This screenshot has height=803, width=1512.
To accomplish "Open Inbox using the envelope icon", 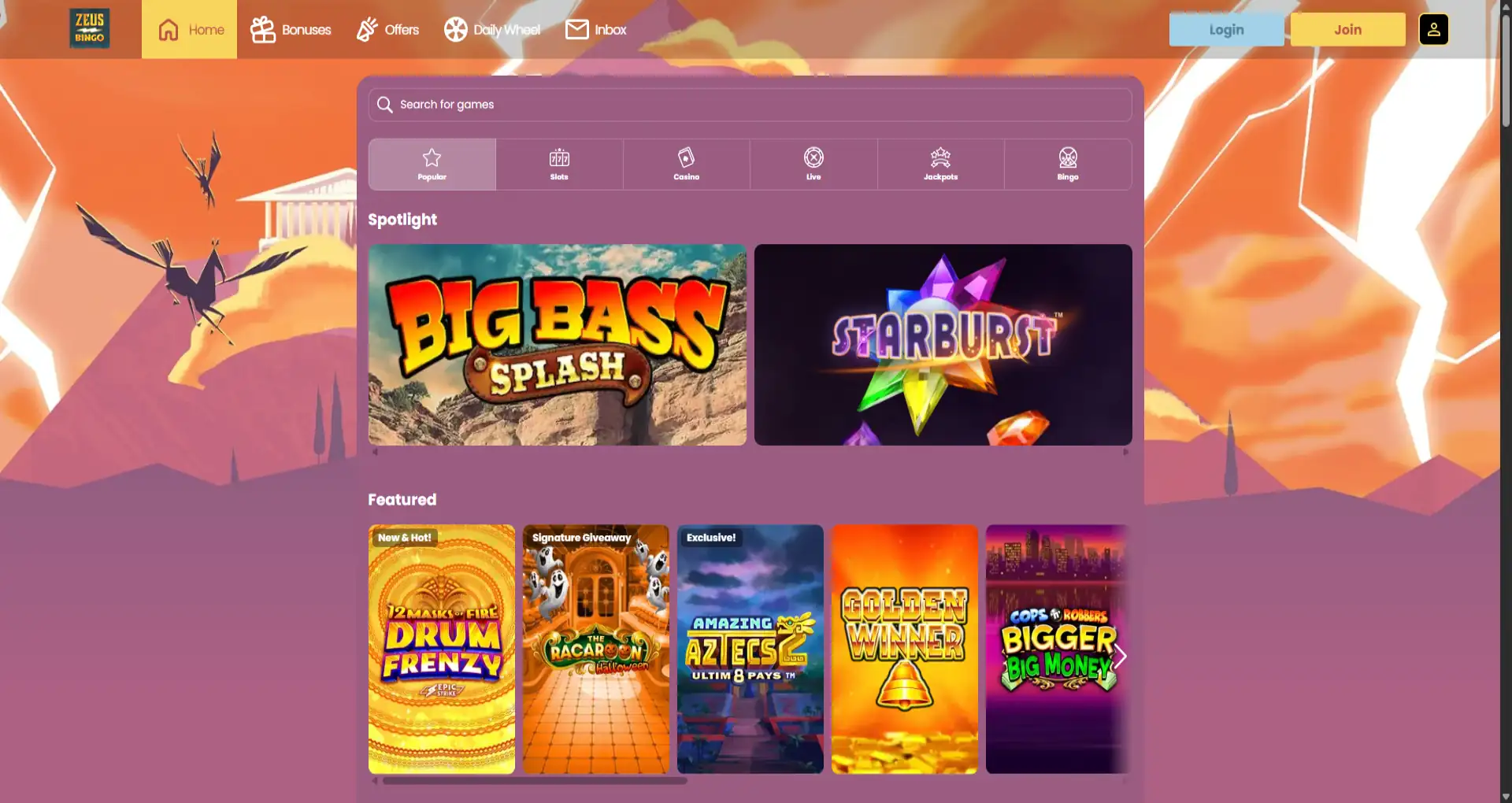I will (x=577, y=29).
